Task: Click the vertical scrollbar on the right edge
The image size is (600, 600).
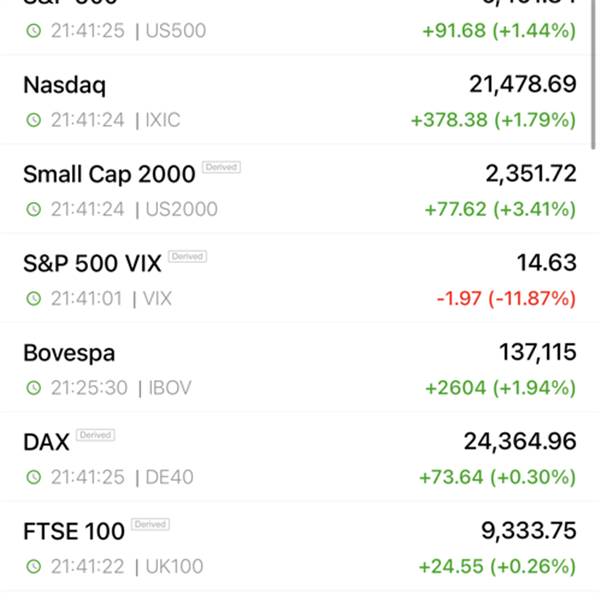Action: [x=593, y=75]
